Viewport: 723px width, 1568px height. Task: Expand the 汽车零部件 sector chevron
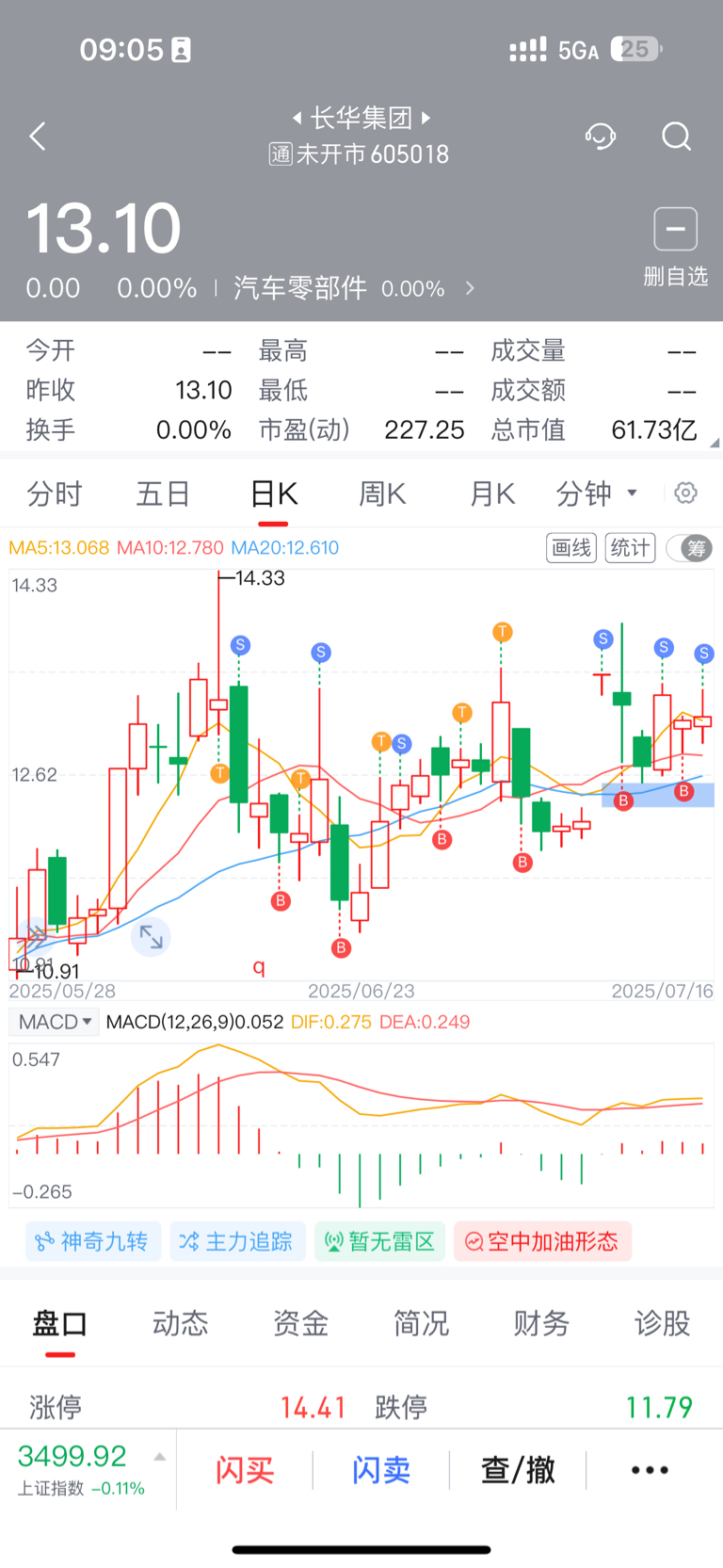click(x=470, y=288)
